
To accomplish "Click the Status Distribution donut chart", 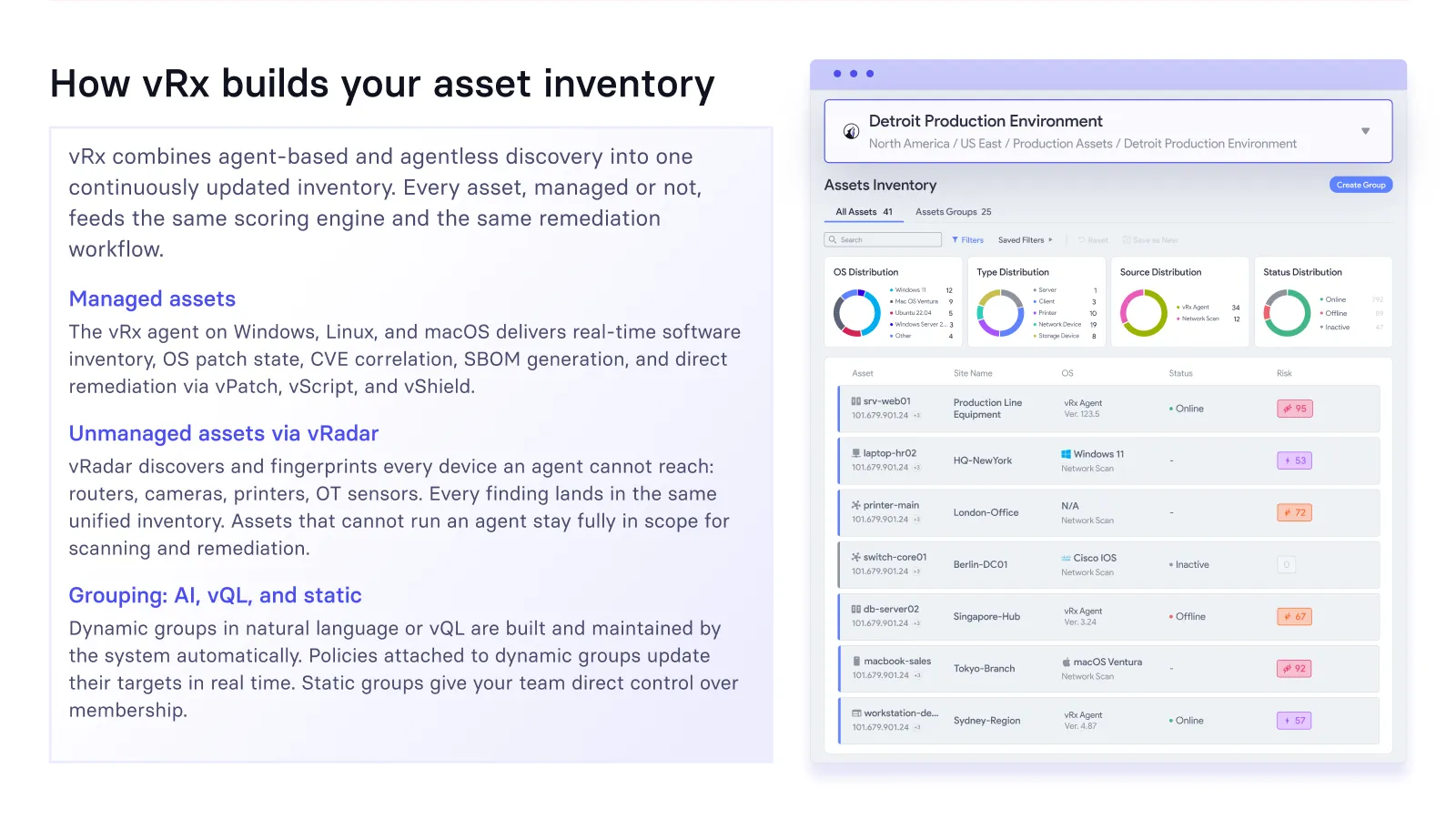I will [x=1287, y=313].
